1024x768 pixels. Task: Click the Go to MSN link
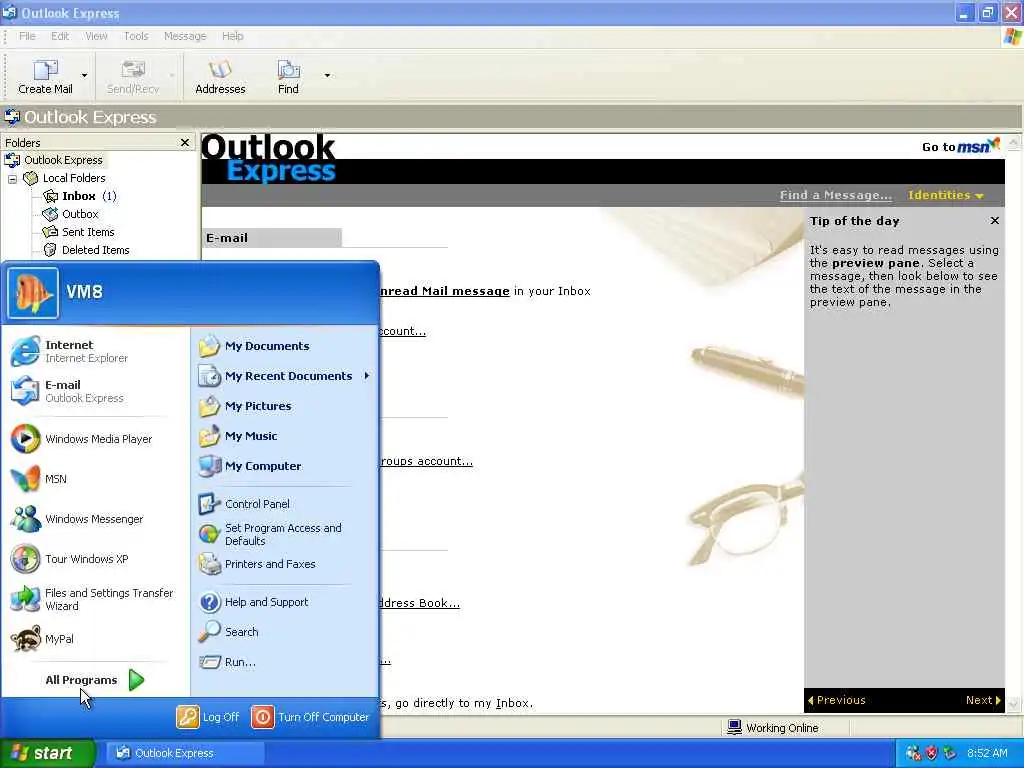tap(961, 146)
